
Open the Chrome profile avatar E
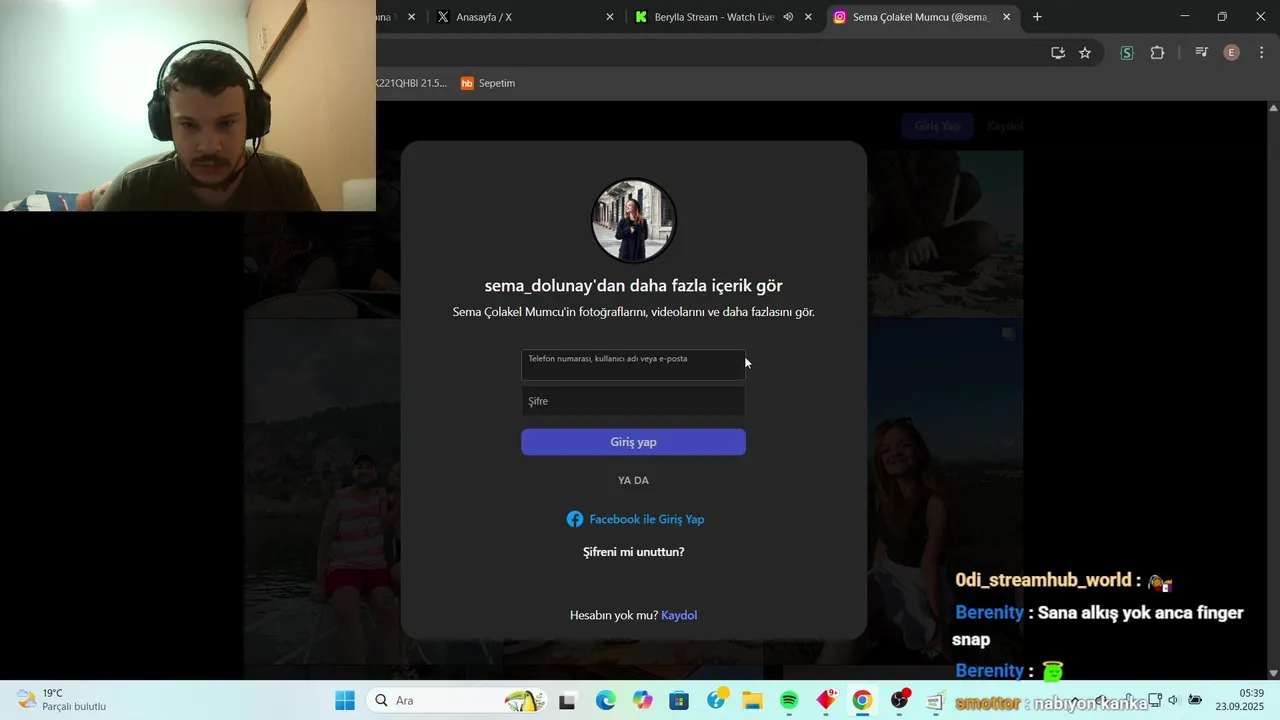(1232, 53)
